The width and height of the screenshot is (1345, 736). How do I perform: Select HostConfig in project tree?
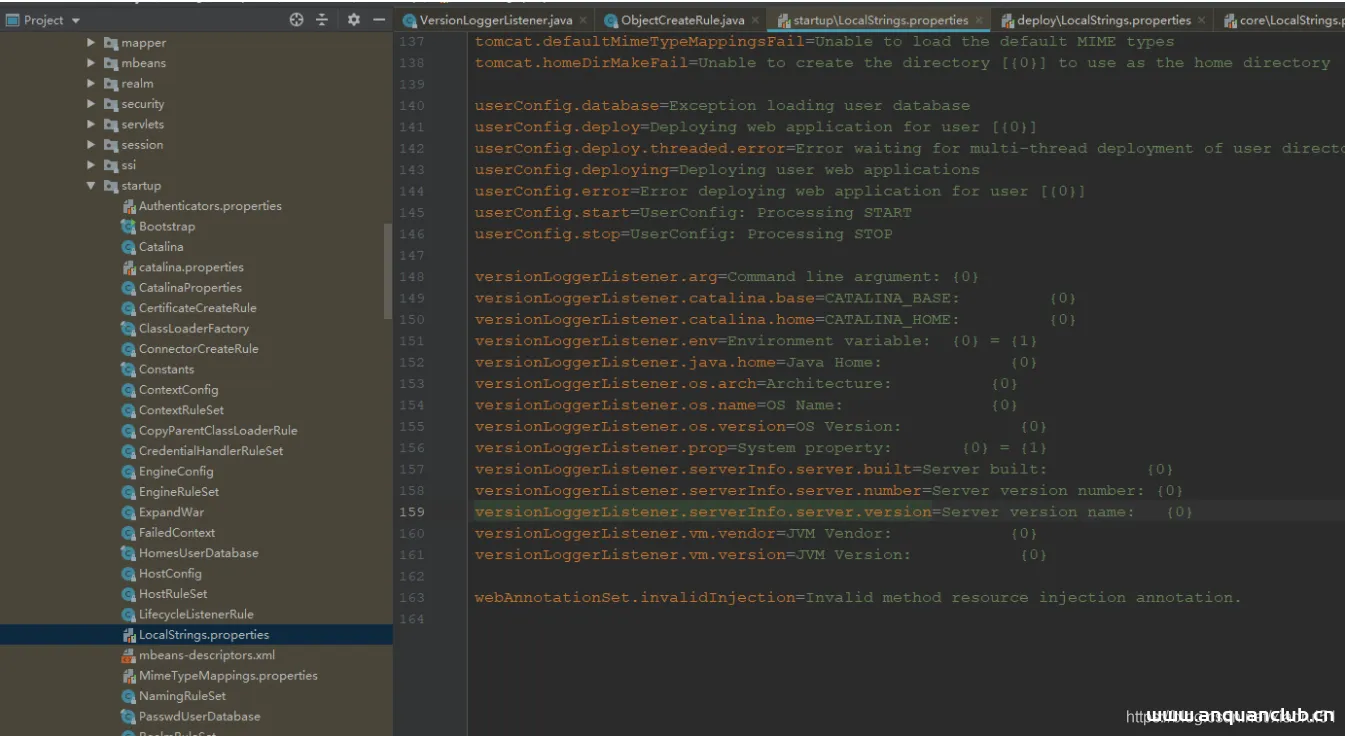click(x=170, y=574)
